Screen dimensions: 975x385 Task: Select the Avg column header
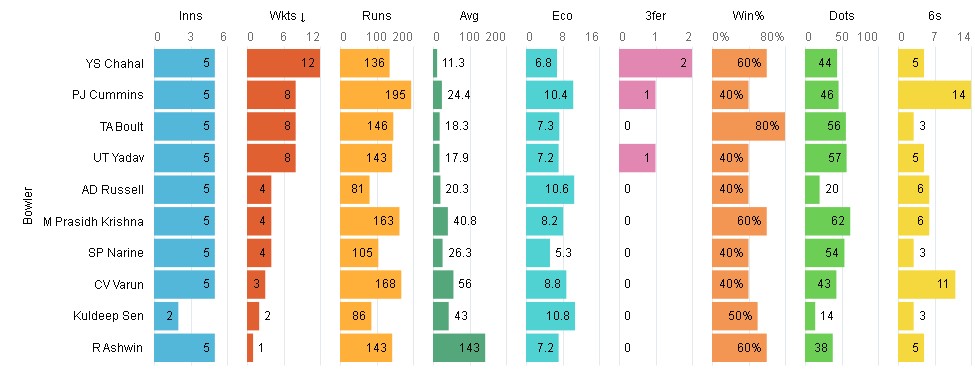point(469,17)
